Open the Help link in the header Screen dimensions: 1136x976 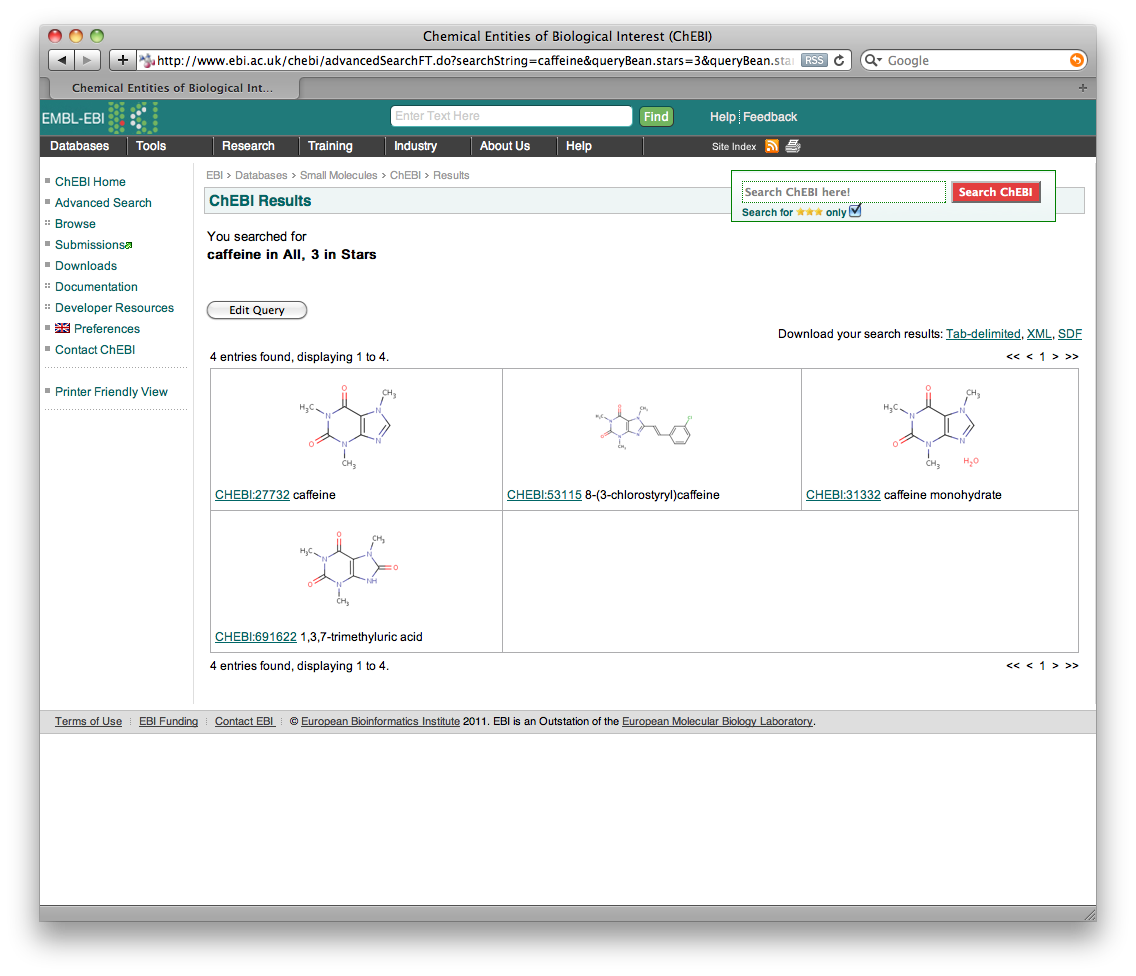(722, 117)
